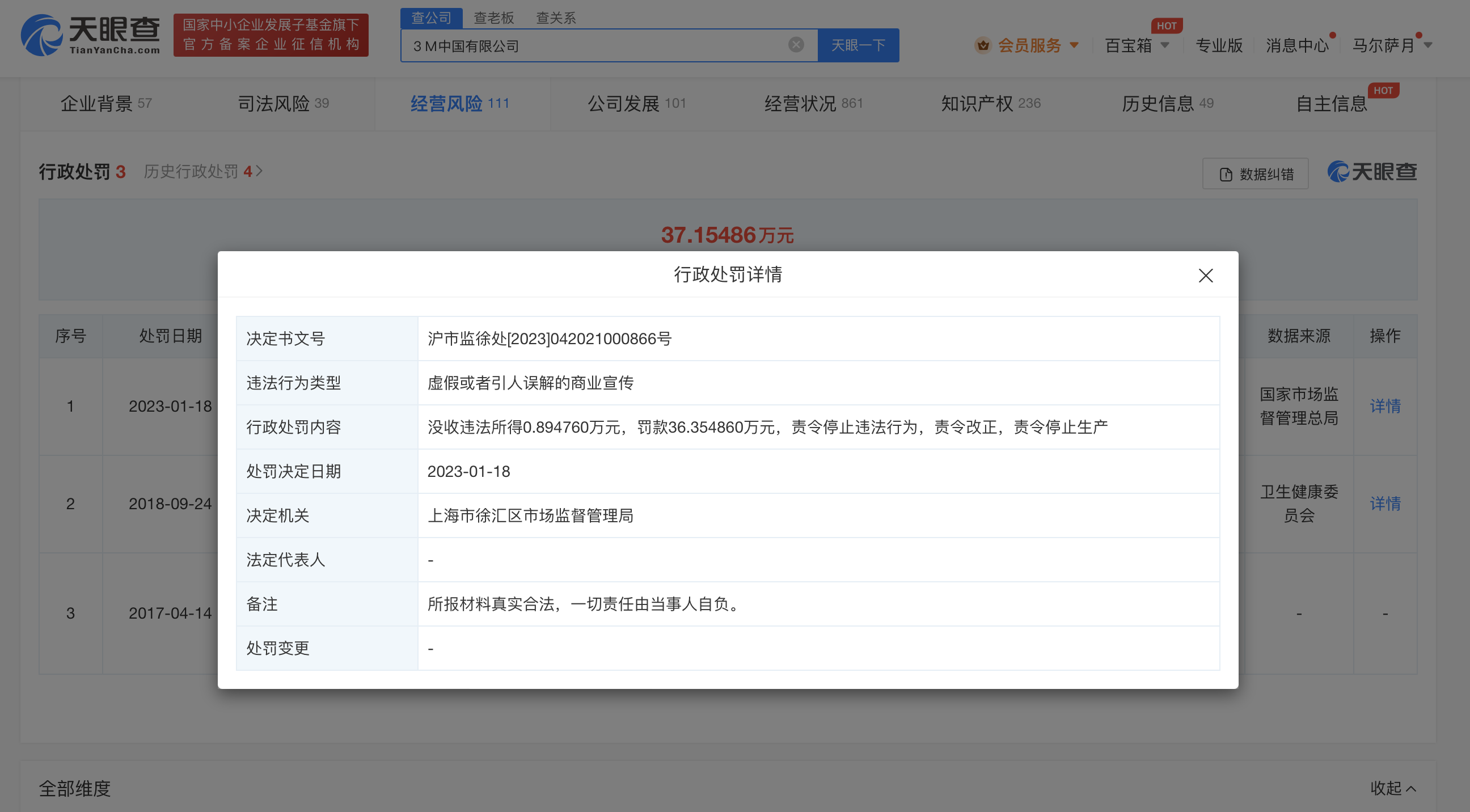Open the 公司发展 tab

click(x=637, y=103)
